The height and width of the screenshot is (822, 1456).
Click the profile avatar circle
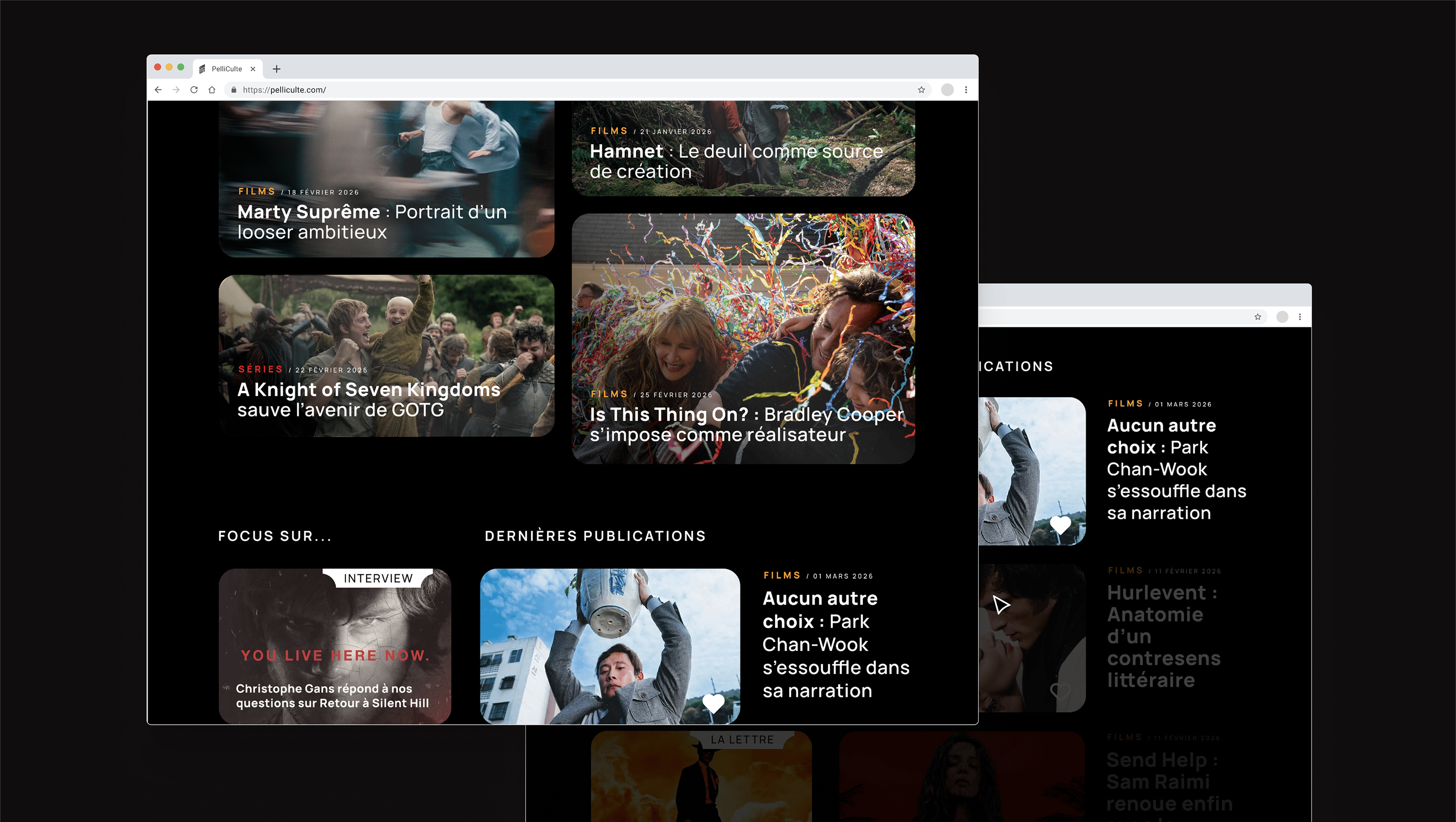pyautogui.click(x=947, y=90)
